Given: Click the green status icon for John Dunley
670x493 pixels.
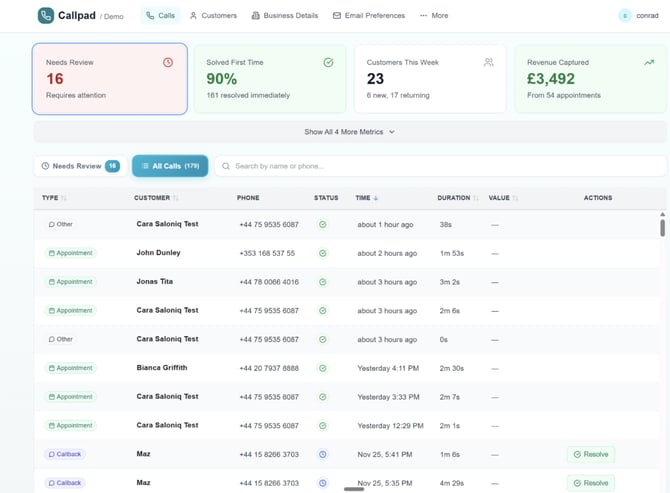Looking at the screenshot, I should [x=322, y=253].
